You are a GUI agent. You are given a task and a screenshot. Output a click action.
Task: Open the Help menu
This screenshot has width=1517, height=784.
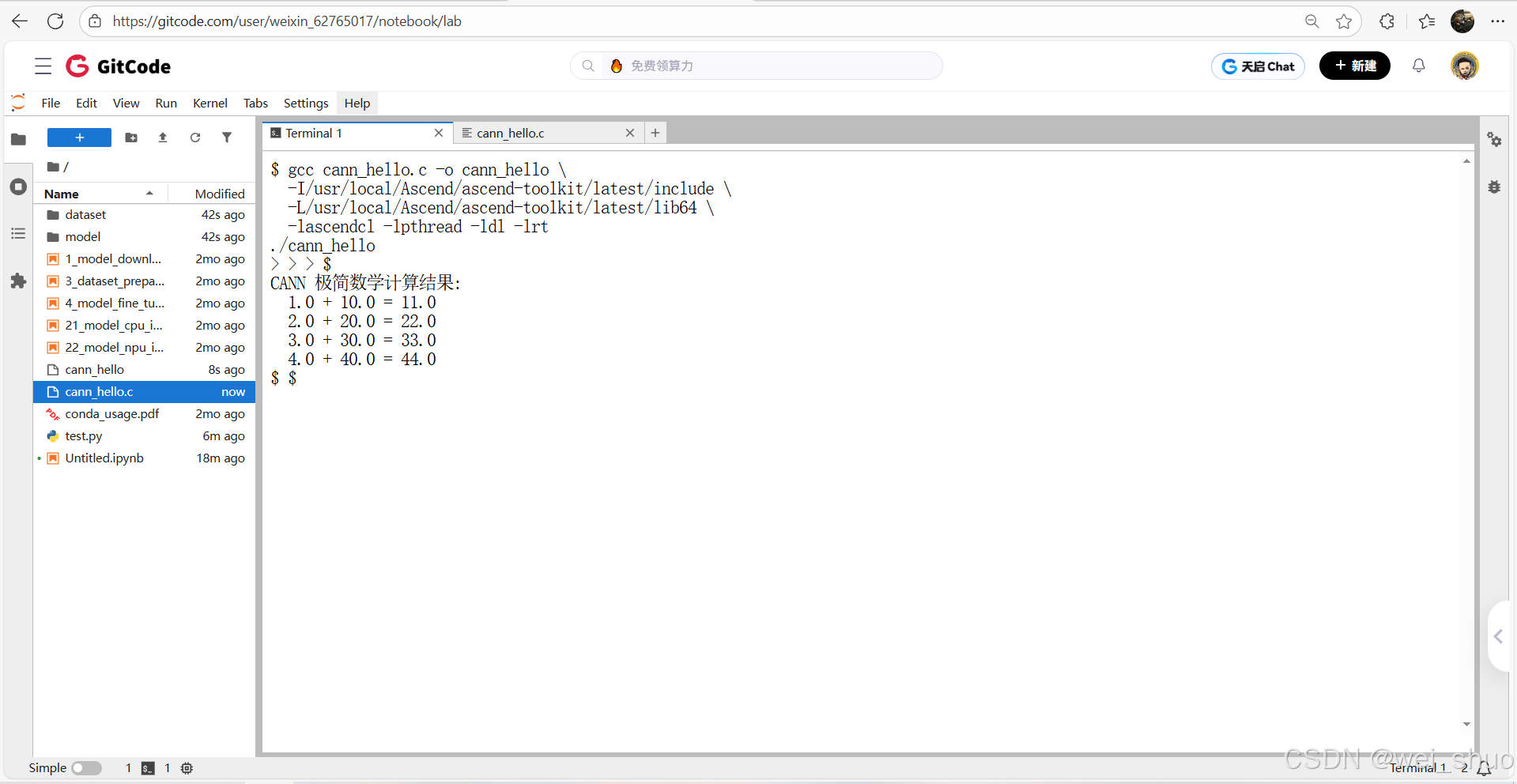tap(357, 104)
